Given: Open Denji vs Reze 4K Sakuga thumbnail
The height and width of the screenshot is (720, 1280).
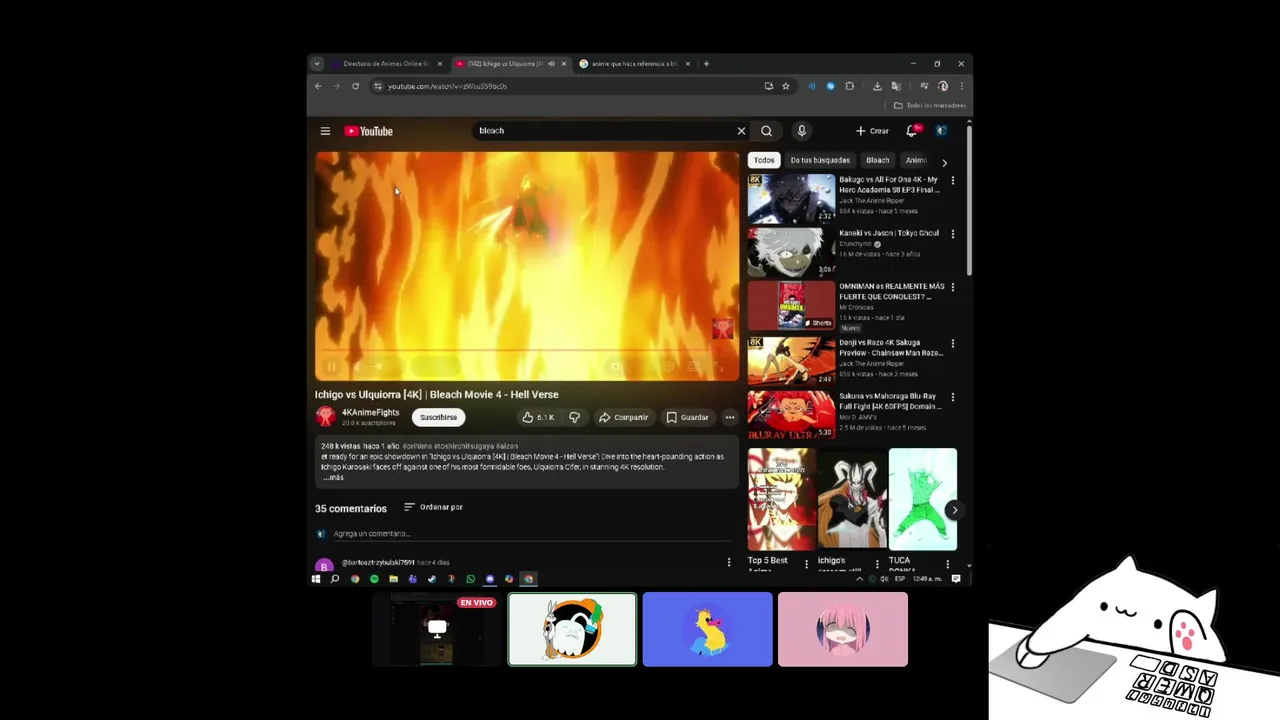Looking at the screenshot, I should pos(791,361).
